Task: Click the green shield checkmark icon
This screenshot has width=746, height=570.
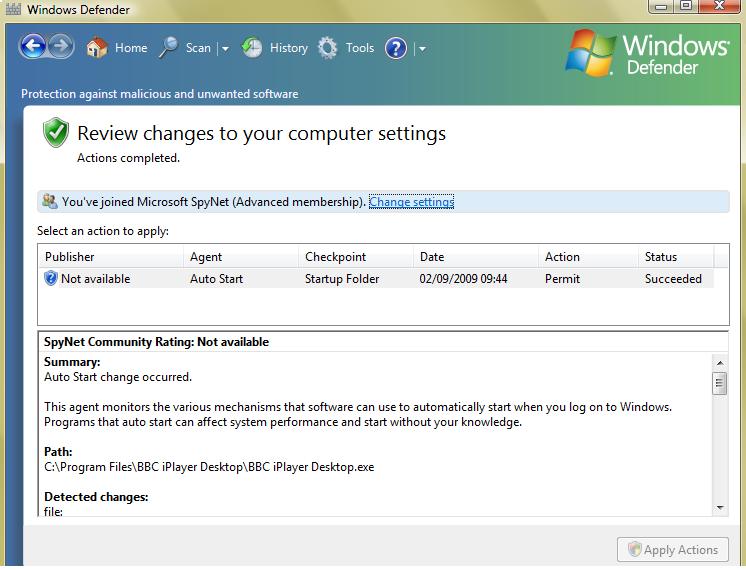Action: click(56, 132)
